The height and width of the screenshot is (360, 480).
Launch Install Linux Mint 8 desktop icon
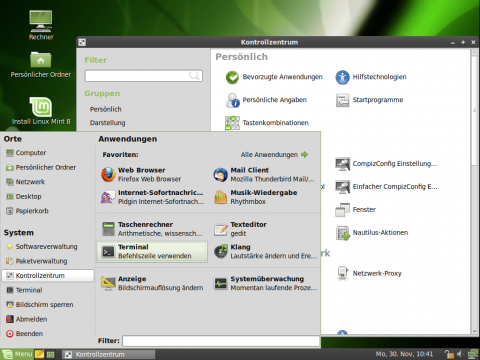click(x=41, y=111)
